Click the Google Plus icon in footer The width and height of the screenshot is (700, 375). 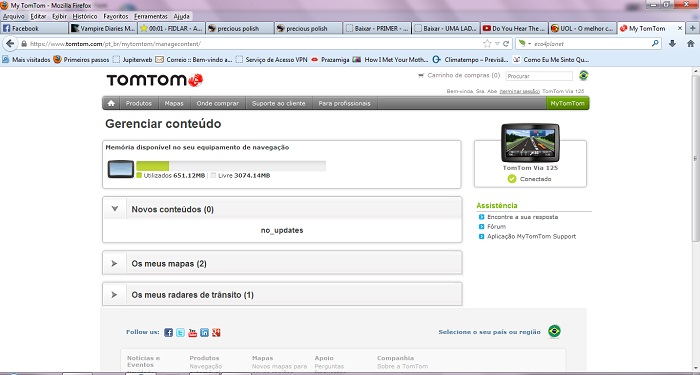217,333
